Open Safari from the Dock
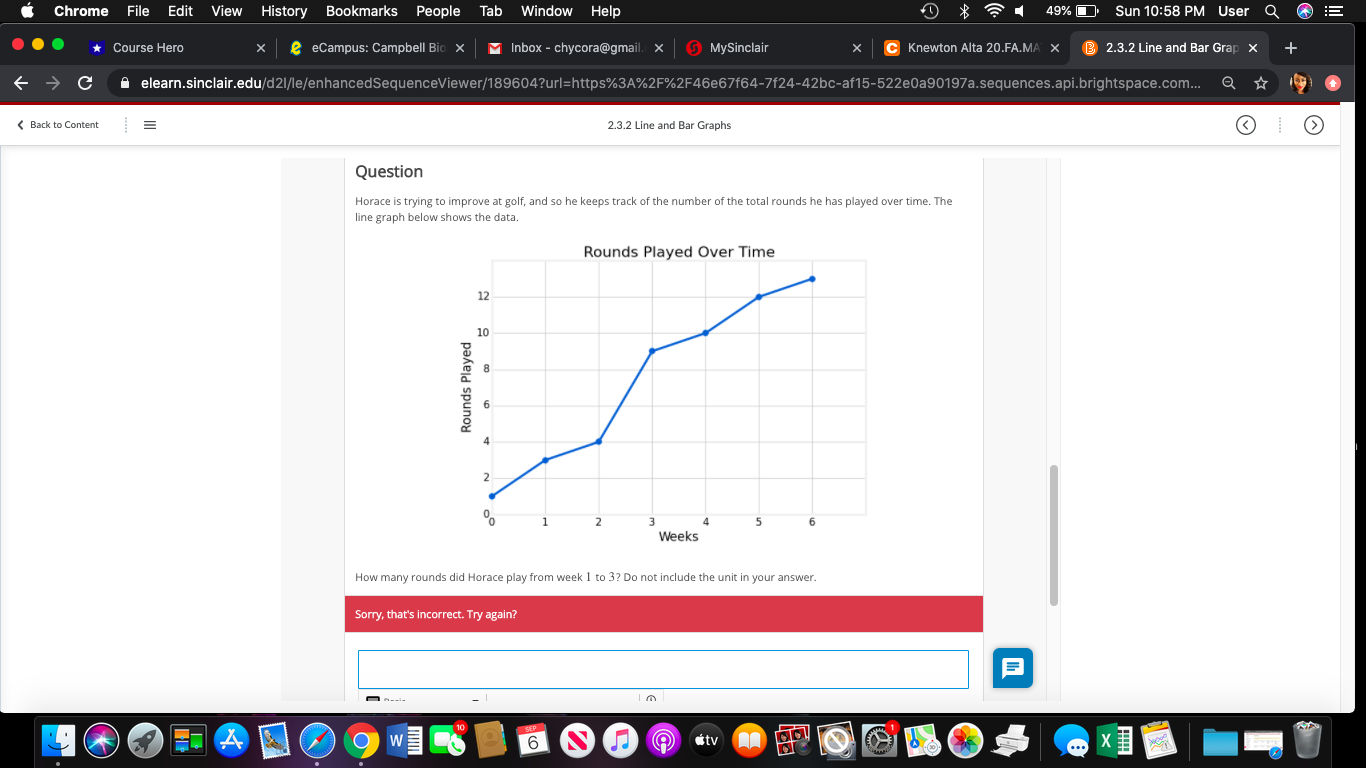 (318, 740)
